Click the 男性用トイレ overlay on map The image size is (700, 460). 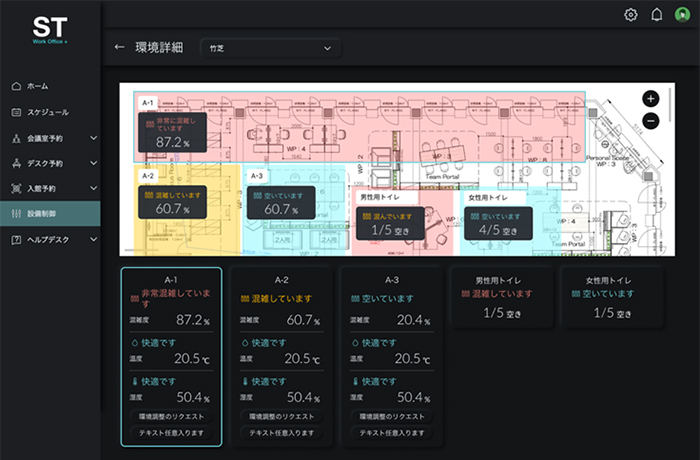point(390,223)
